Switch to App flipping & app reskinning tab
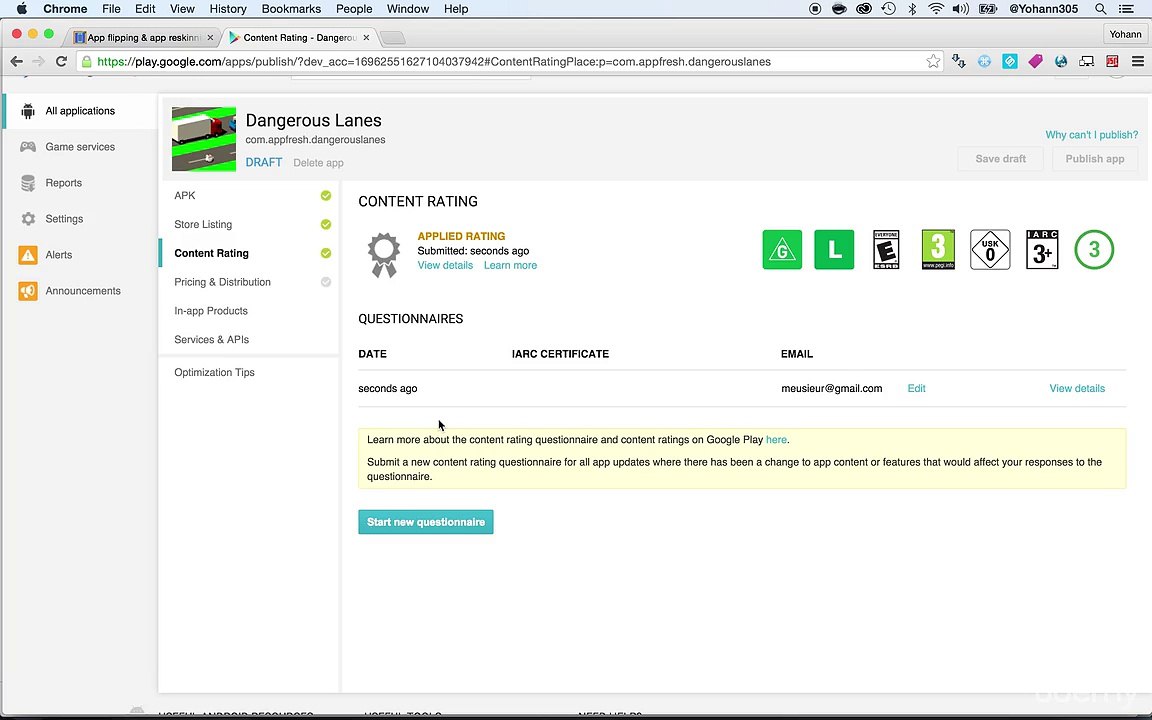The height and width of the screenshot is (720, 1152). (x=143, y=37)
